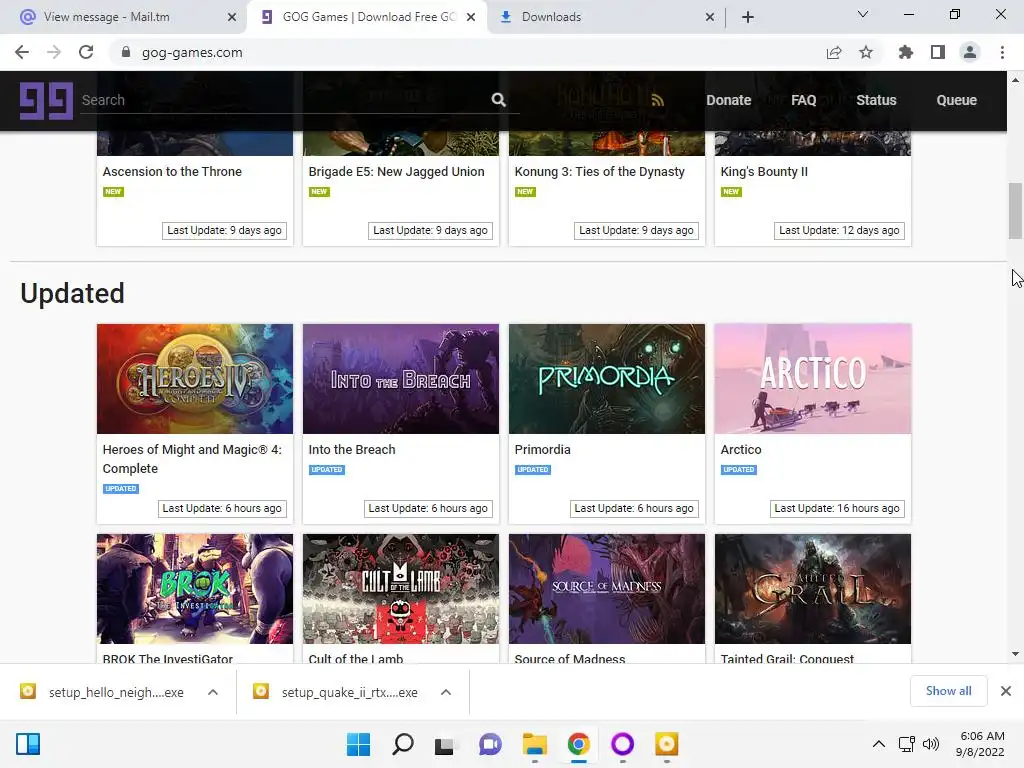The height and width of the screenshot is (768, 1024).
Task: Open the volume control in tray
Action: tap(931, 744)
